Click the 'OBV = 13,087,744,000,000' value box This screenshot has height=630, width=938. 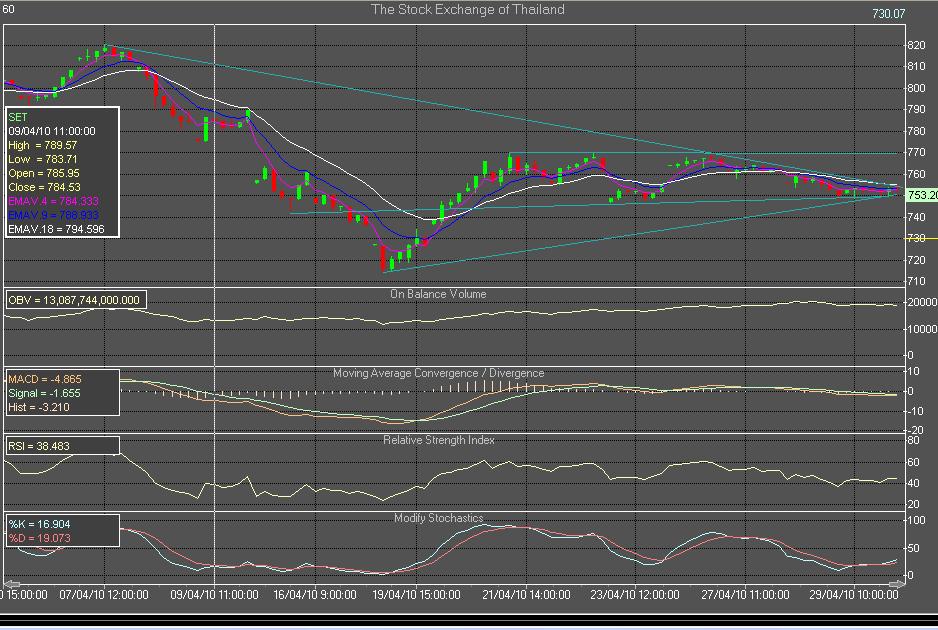click(75, 300)
